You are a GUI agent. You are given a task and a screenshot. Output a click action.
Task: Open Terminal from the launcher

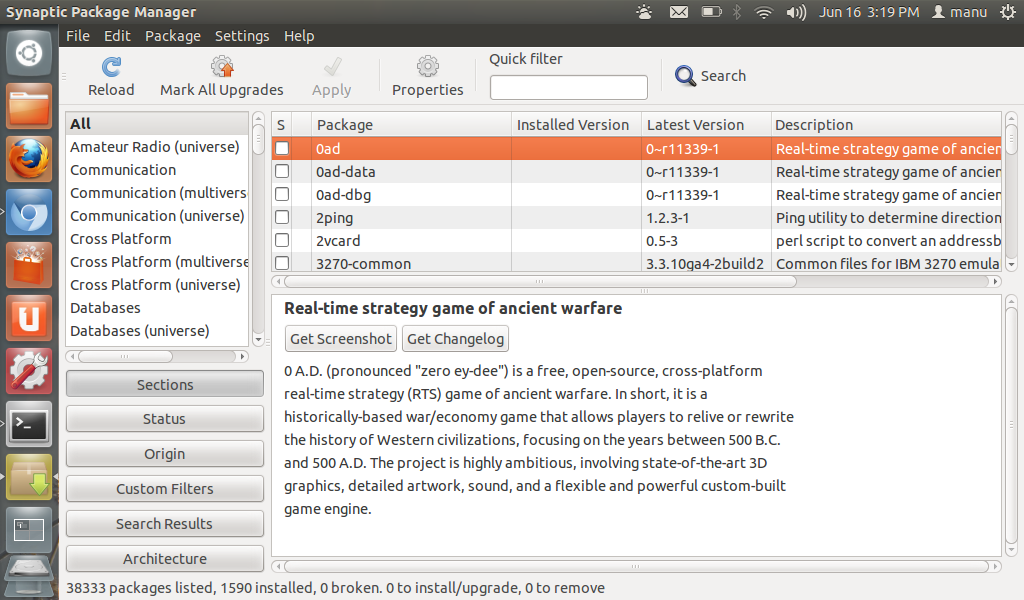pyautogui.click(x=29, y=424)
